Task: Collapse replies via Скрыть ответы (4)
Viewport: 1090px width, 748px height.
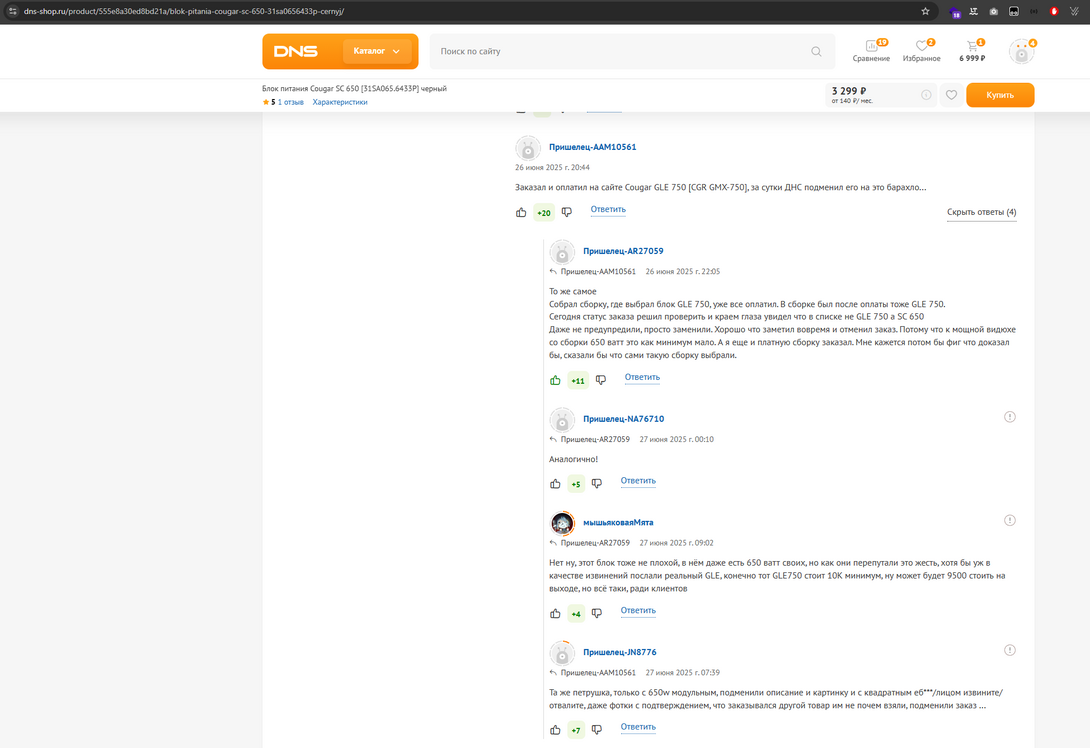Action: coord(981,212)
